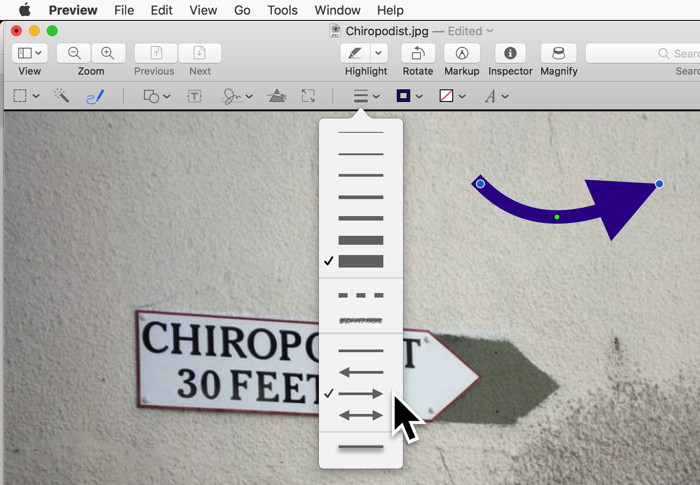
Task: Choose plain line without arrowheads
Action: coord(361,351)
